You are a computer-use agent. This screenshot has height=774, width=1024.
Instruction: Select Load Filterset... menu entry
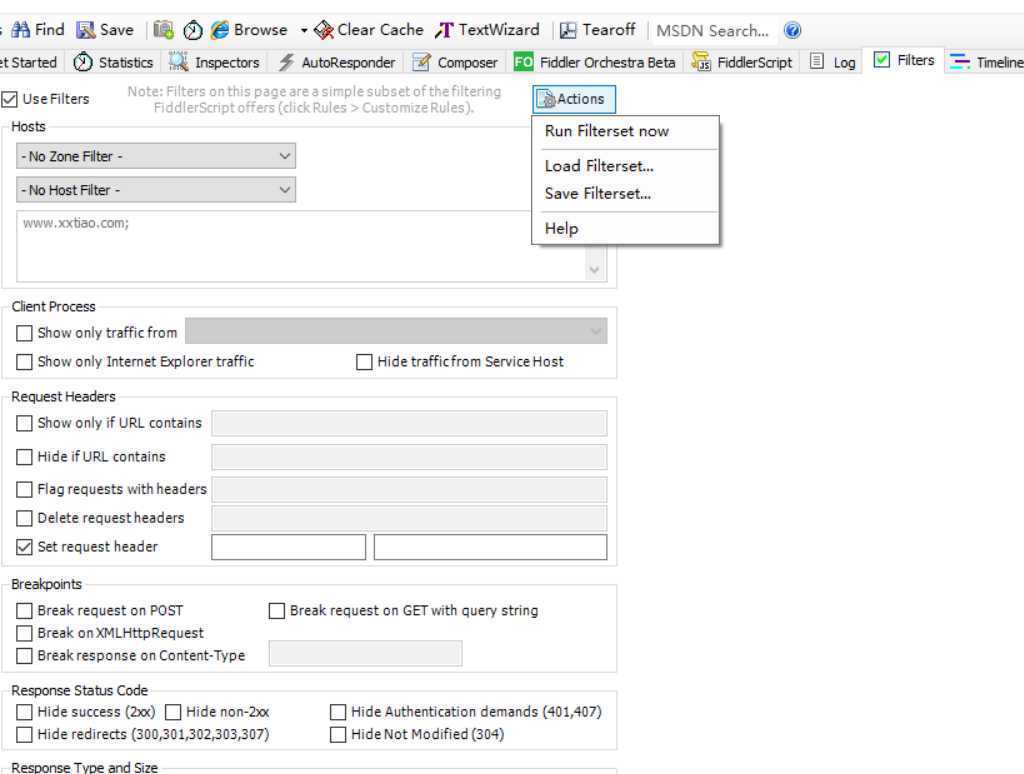pyautogui.click(x=626, y=166)
